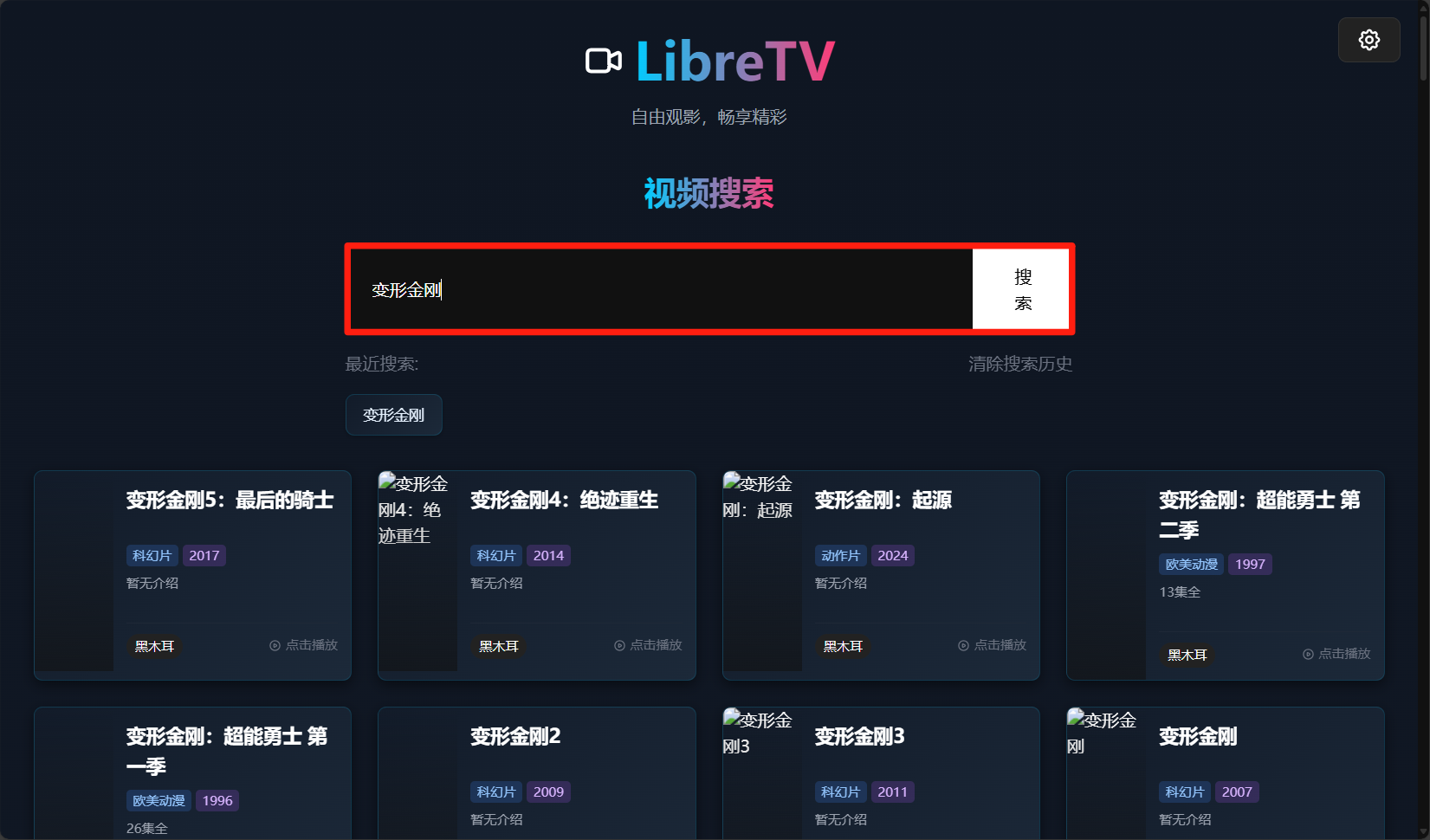Open the title 变形金刚2
The image size is (1430, 840).
(515, 736)
